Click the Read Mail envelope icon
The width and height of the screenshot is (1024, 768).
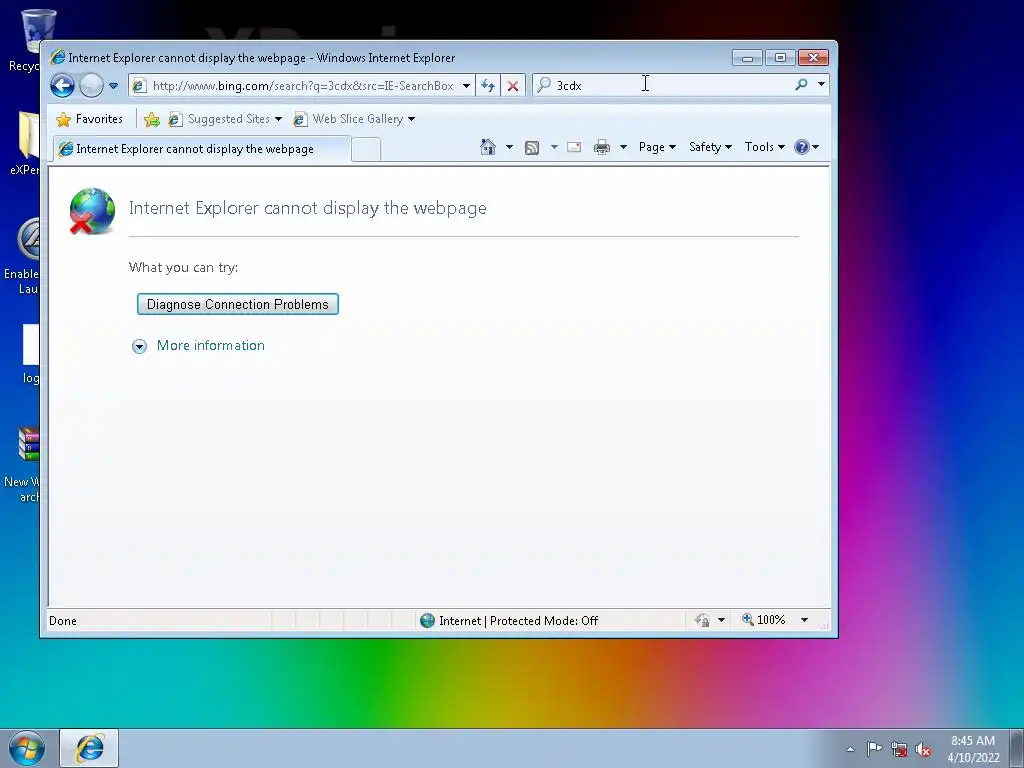pyautogui.click(x=574, y=147)
